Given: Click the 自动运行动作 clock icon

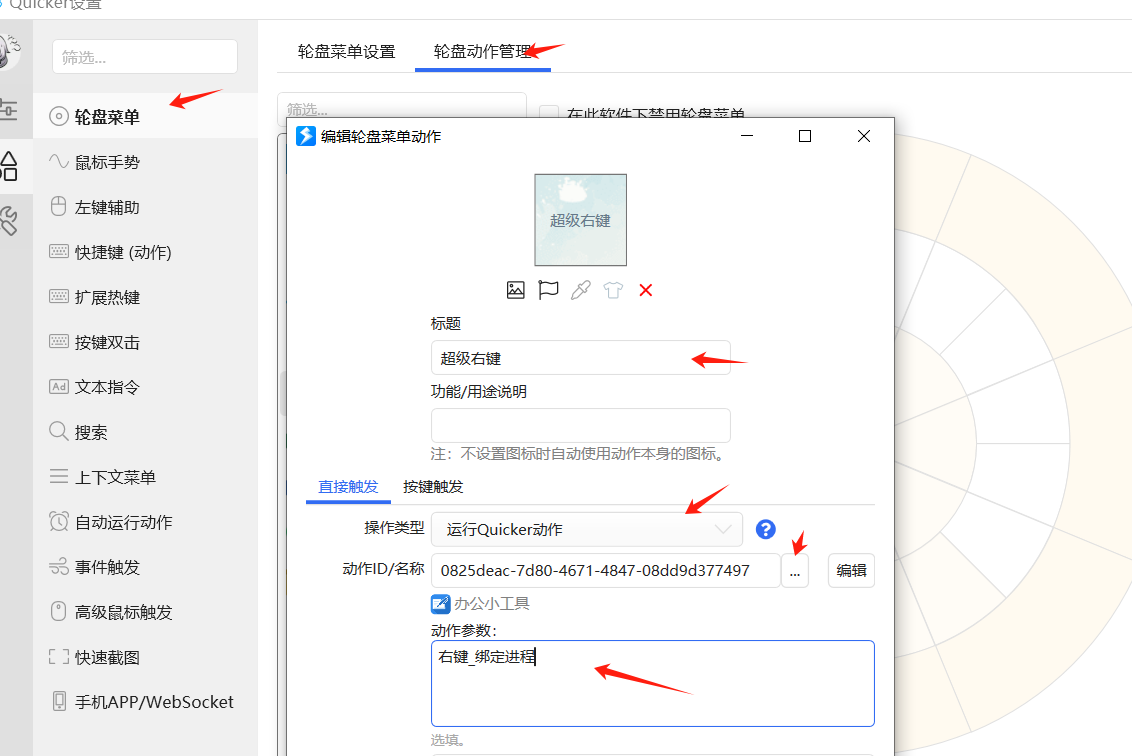Looking at the screenshot, I should pos(58,521).
